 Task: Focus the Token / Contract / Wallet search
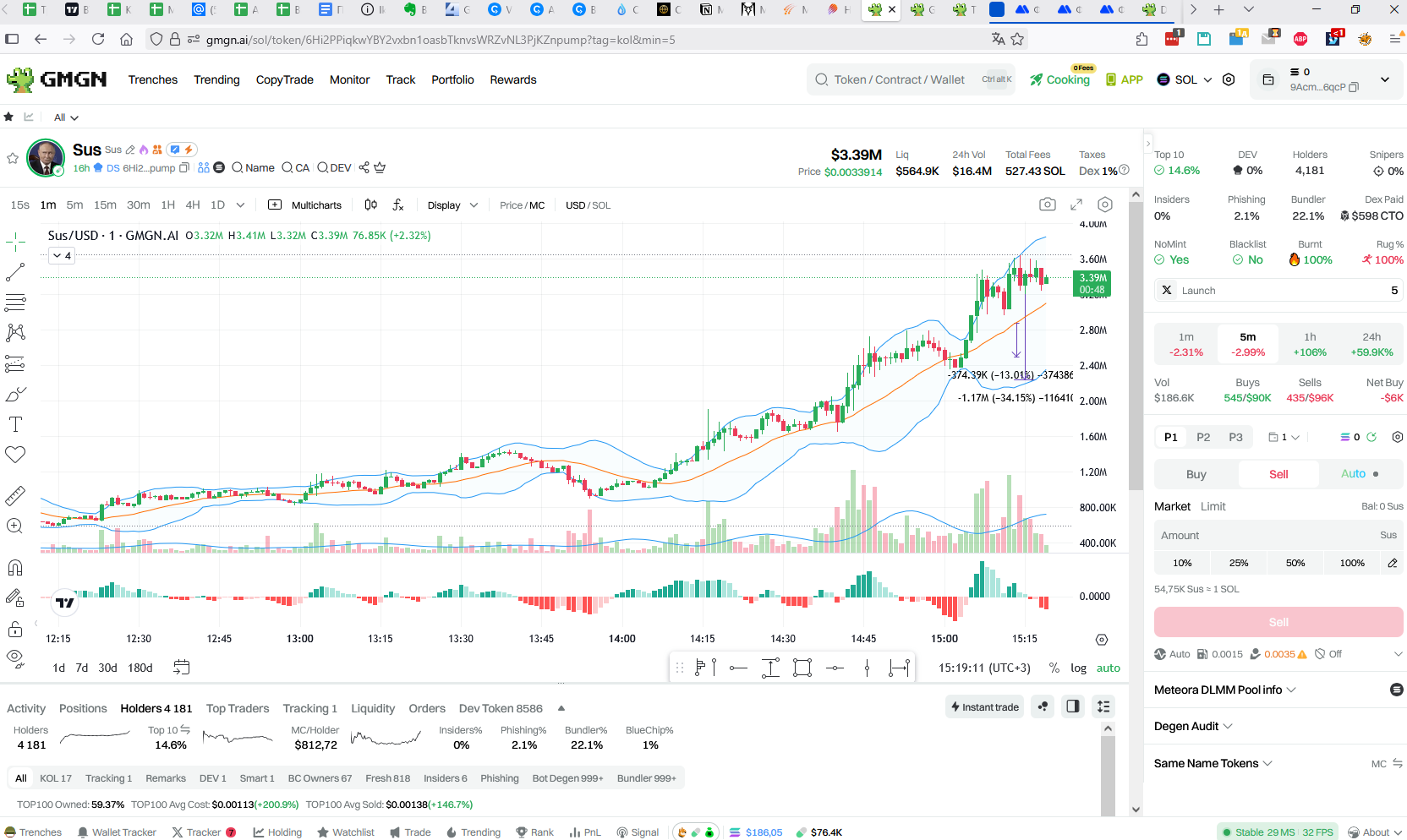(x=912, y=79)
